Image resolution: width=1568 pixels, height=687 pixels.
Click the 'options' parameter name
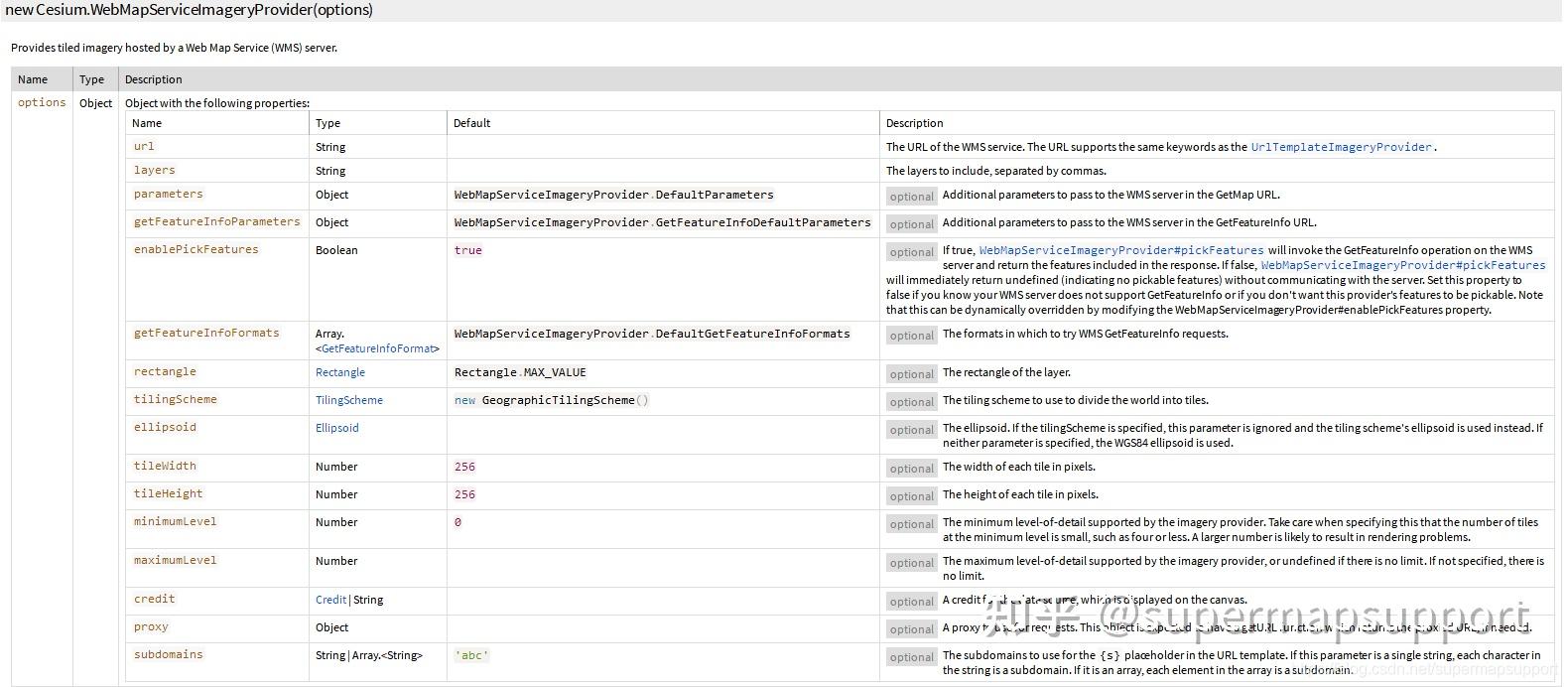click(x=42, y=102)
